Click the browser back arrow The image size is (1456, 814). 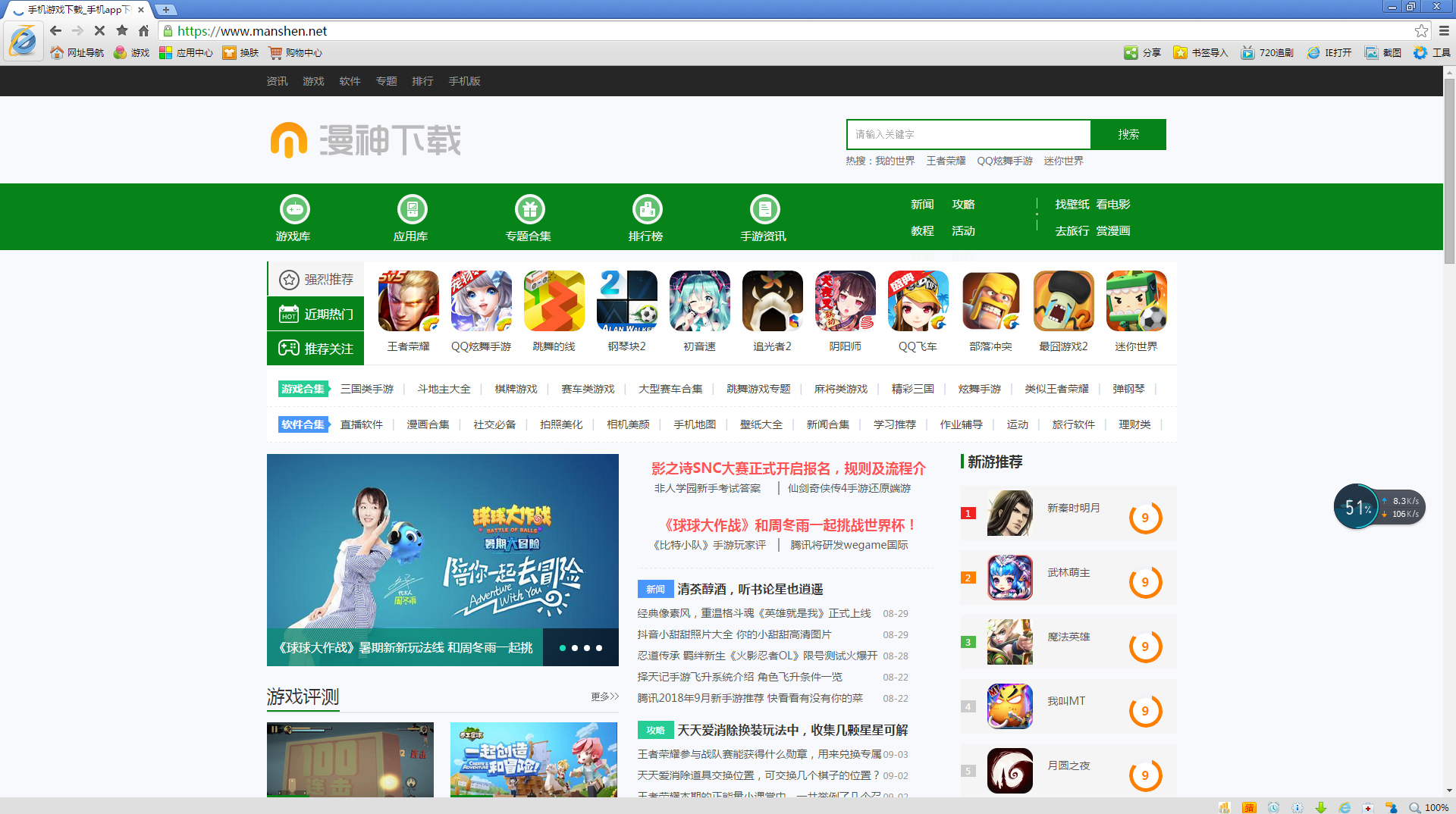click(55, 31)
